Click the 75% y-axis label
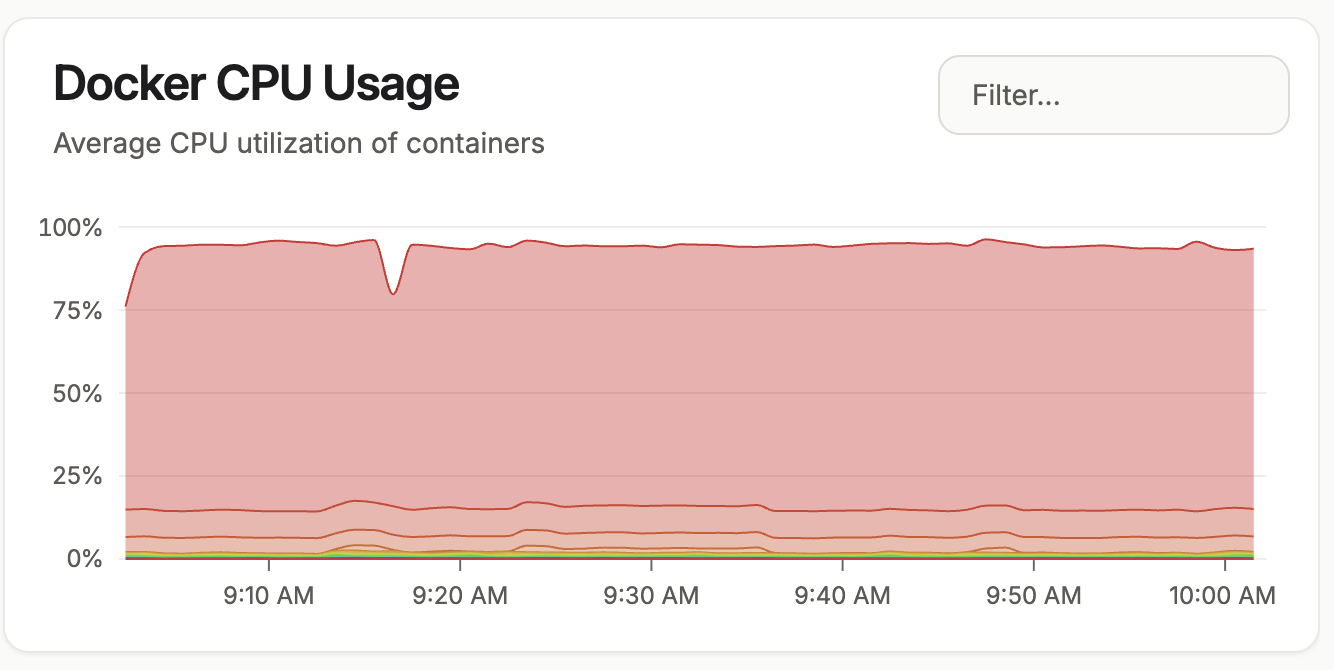This screenshot has height=670, width=1334. 77,310
